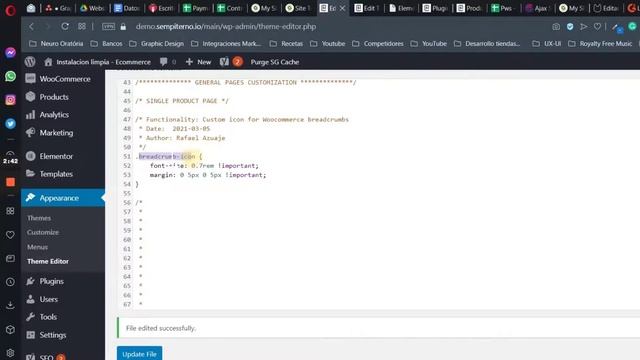Image resolution: width=640 pixels, height=360 pixels.
Task: Open the New content menu
Action: tap(198, 62)
